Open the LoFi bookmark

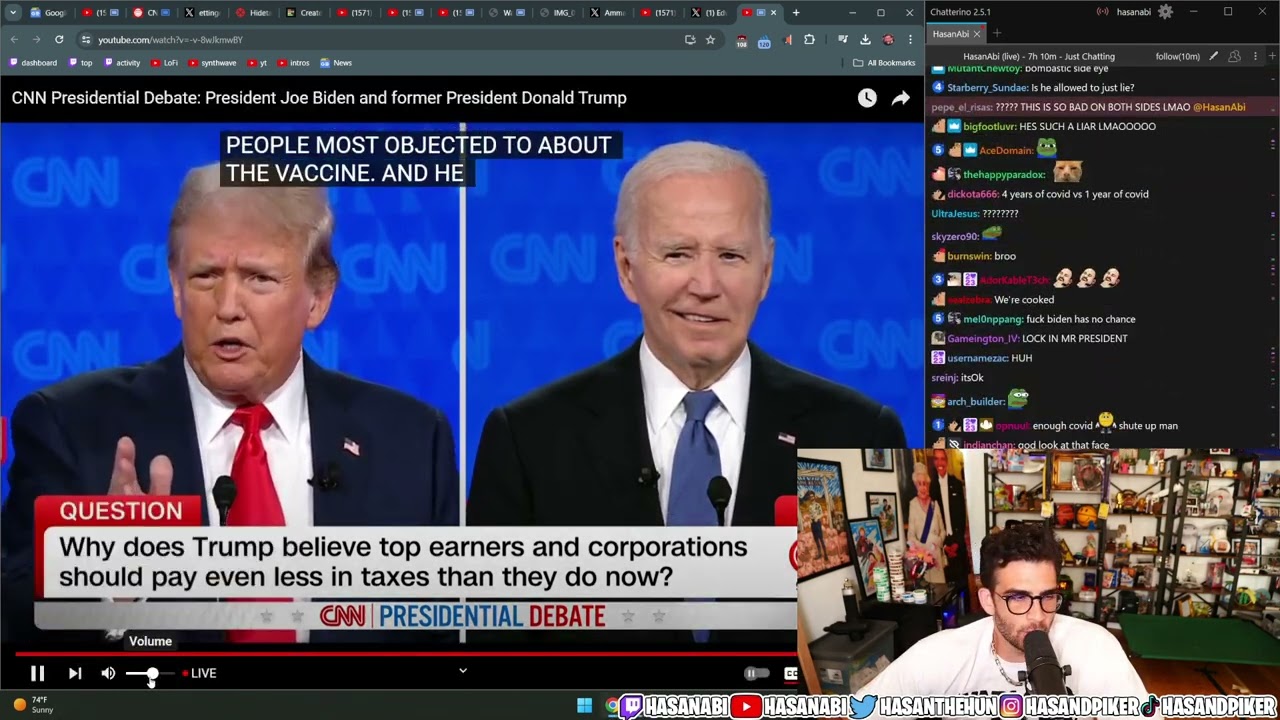(165, 62)
